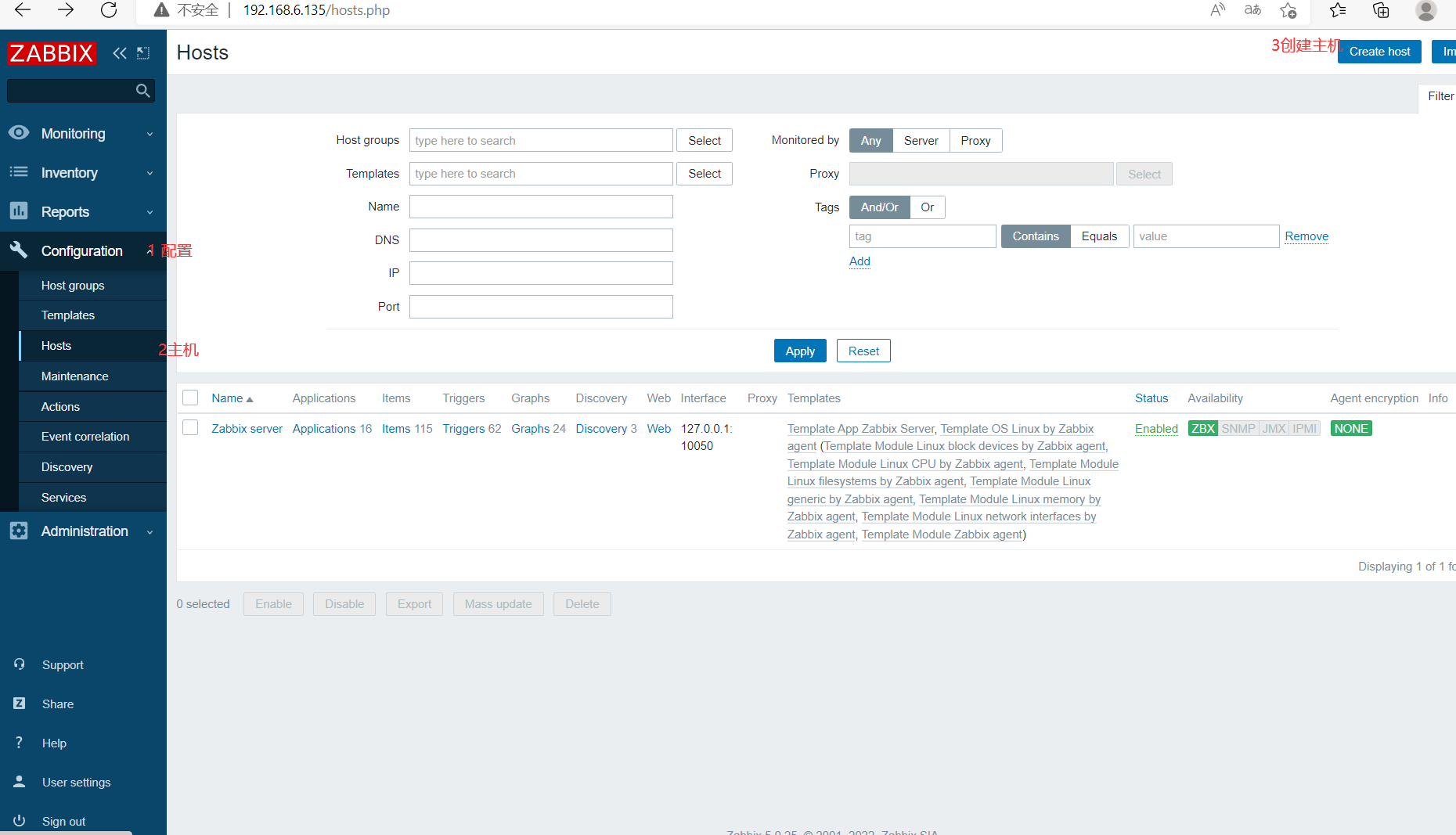The image size is (1456, 835).
Task: Add this page to favorites star icon
Action: (1288, 10)
